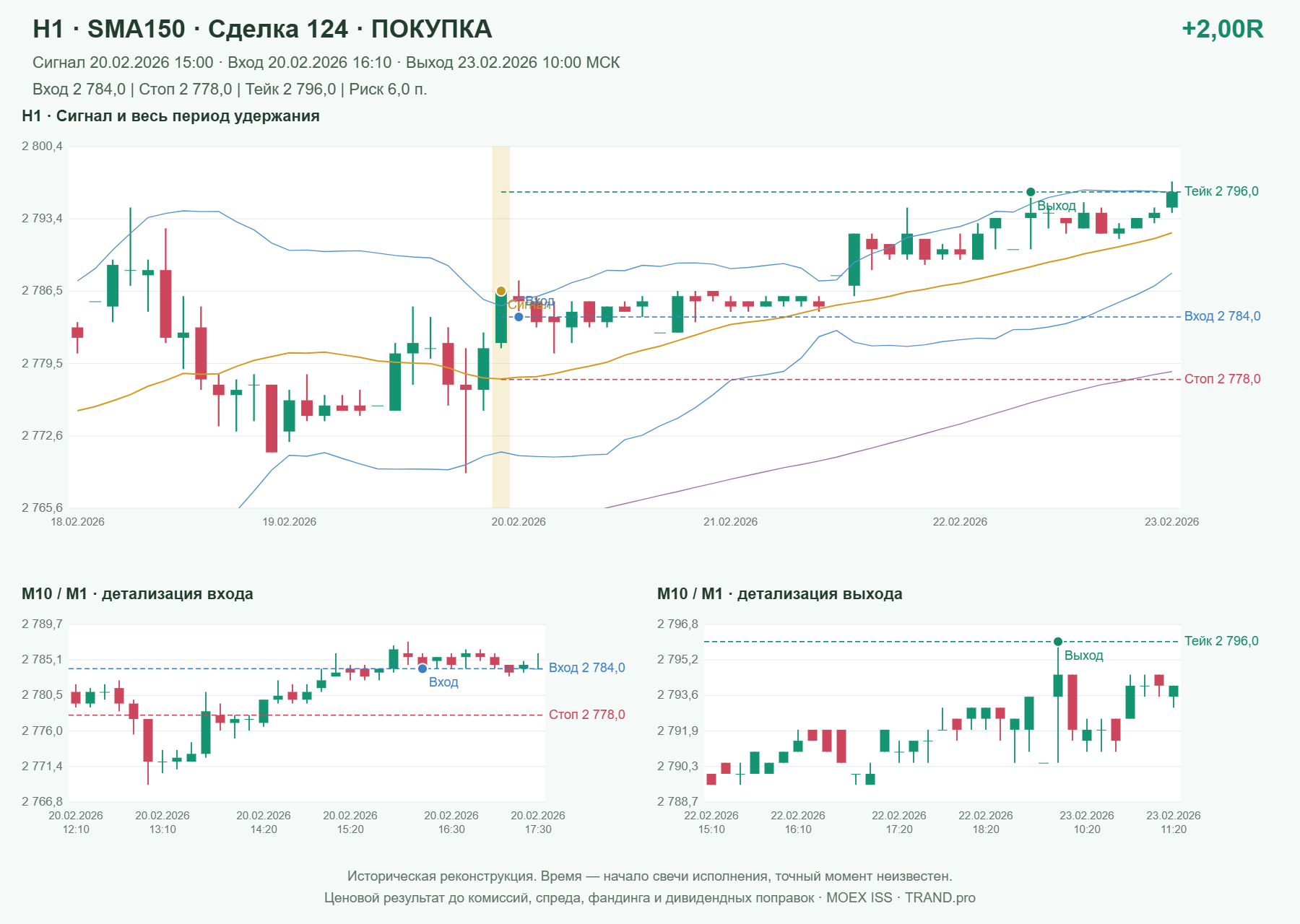Click the 18.02.2026 date axis label
The width and height of the screenshot is (1300, 924).
(x=77, y=522)
